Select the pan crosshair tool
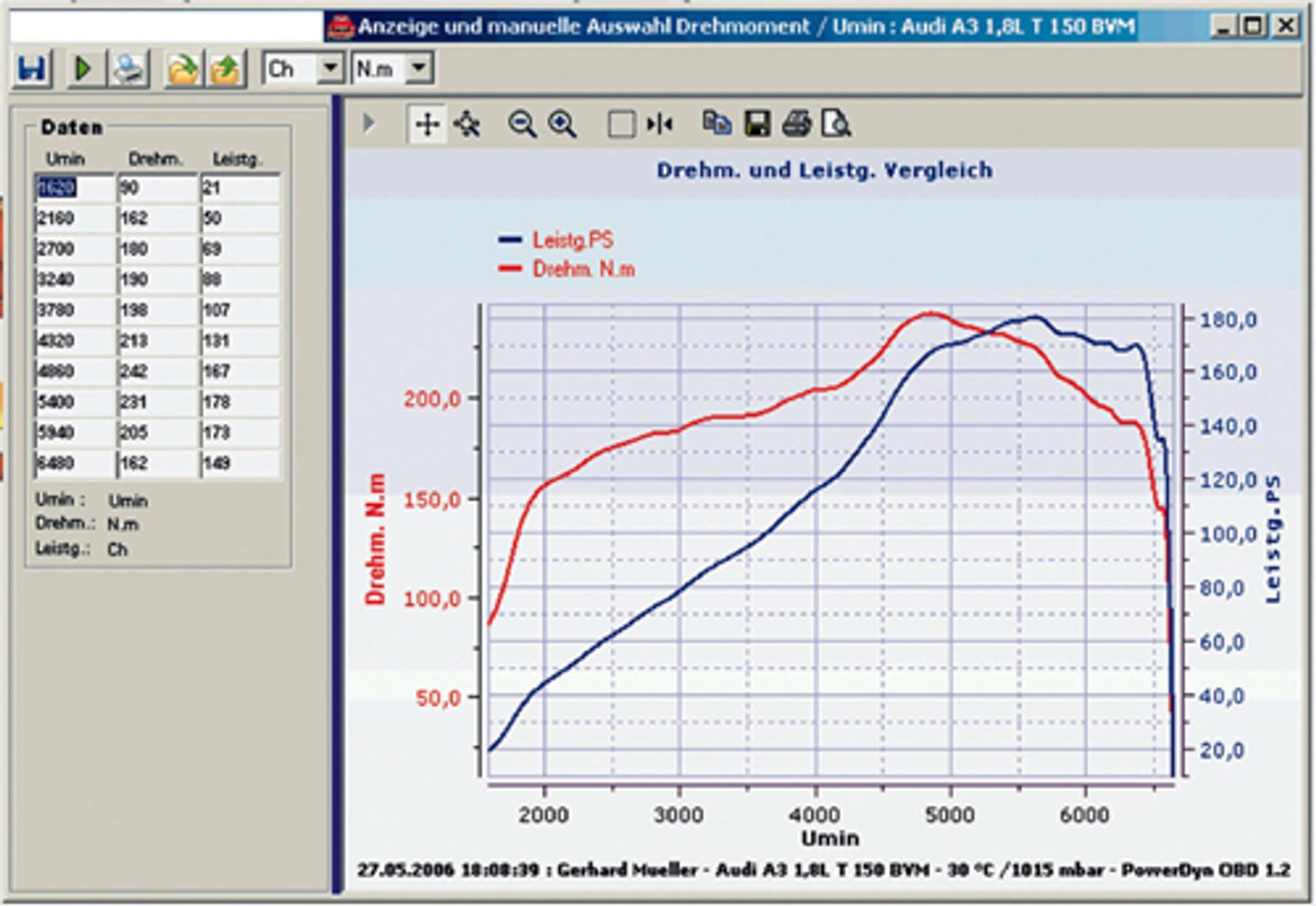The height and width of the screenshot is (906, 1316). [427, 125]
